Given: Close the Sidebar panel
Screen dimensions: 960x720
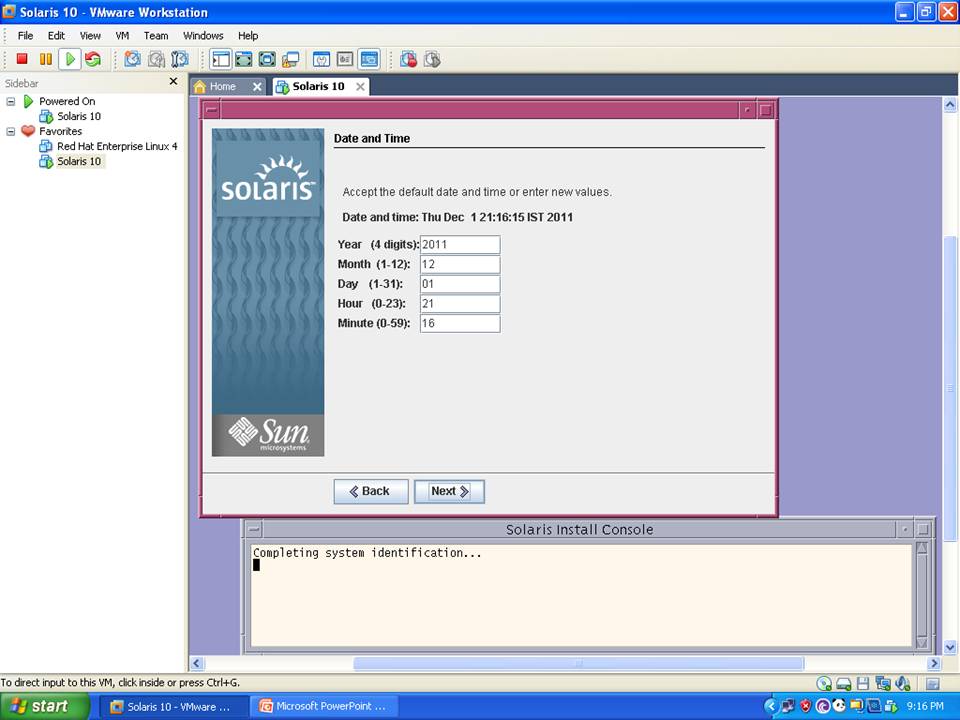Looking at the screenshot, I should point(173,81).
